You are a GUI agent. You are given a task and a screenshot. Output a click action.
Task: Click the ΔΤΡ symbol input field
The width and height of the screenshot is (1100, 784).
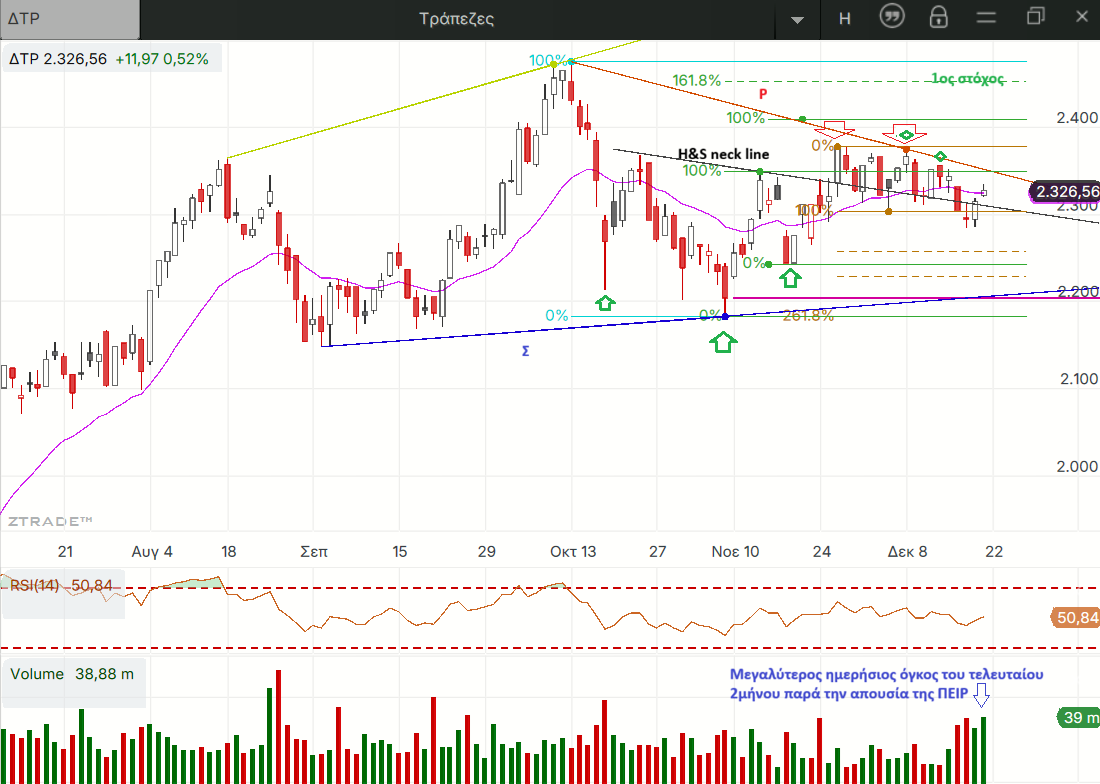(x=70, y=19)
